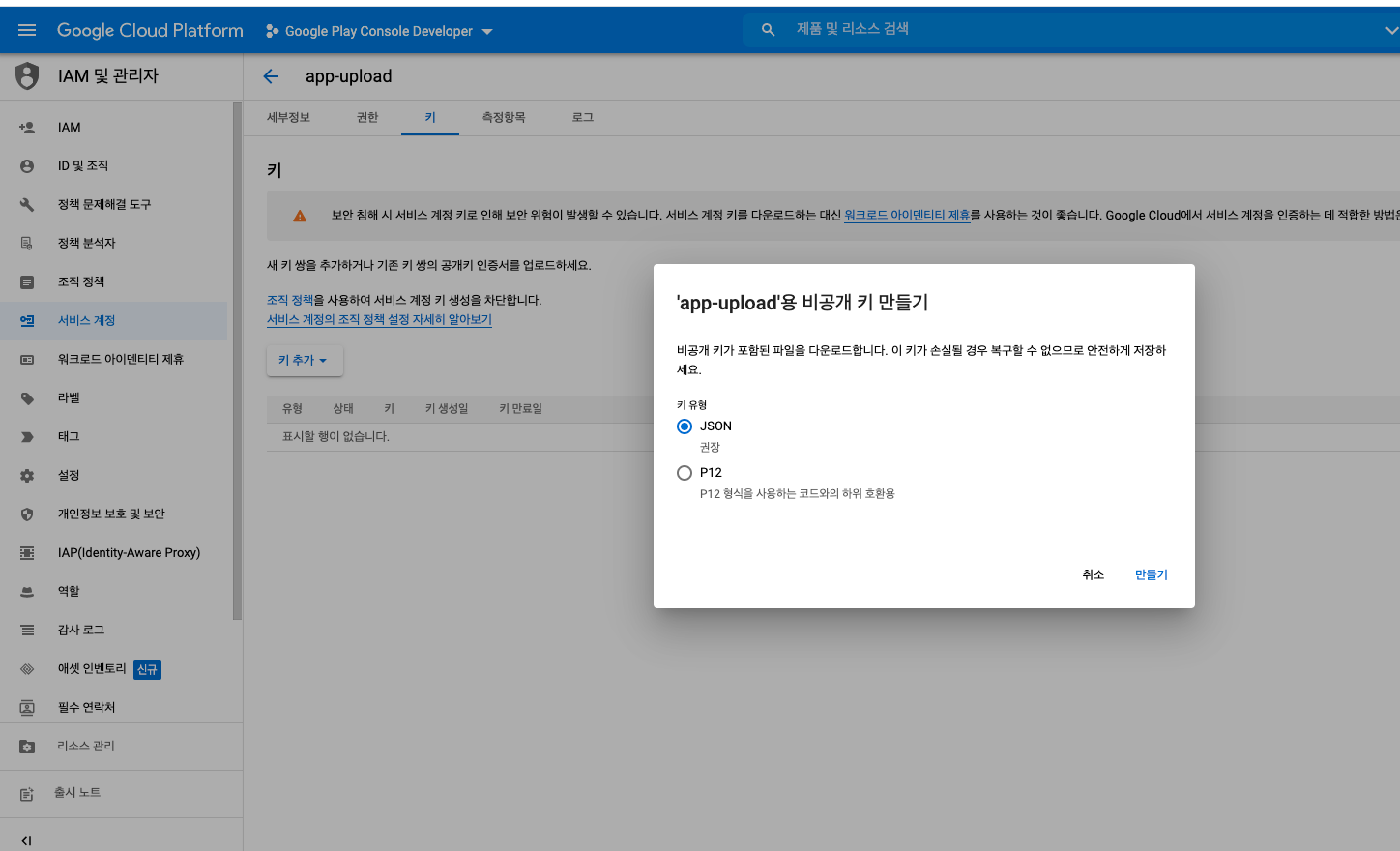Image resolution: width=1400 pixels, height=851 pixels.
Task: Switch to the 권한 tab
Action: (x=367, y=117)
